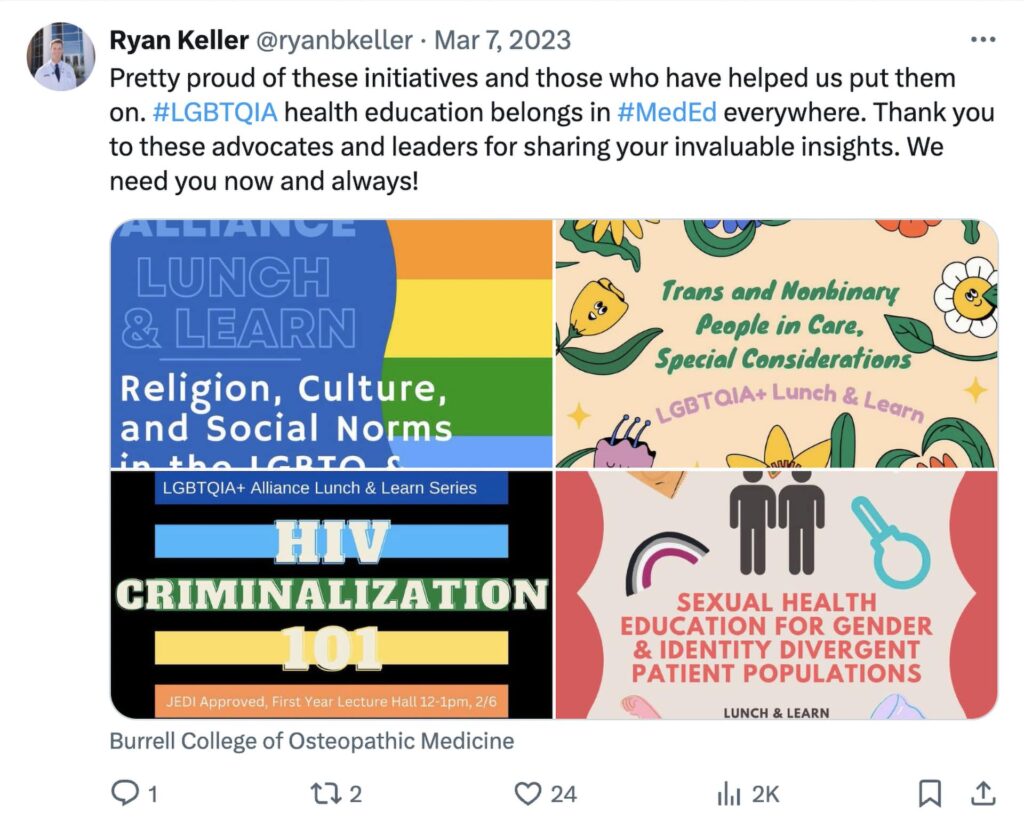
Task: Bookmark this tweet
Action: pos(929,794)
